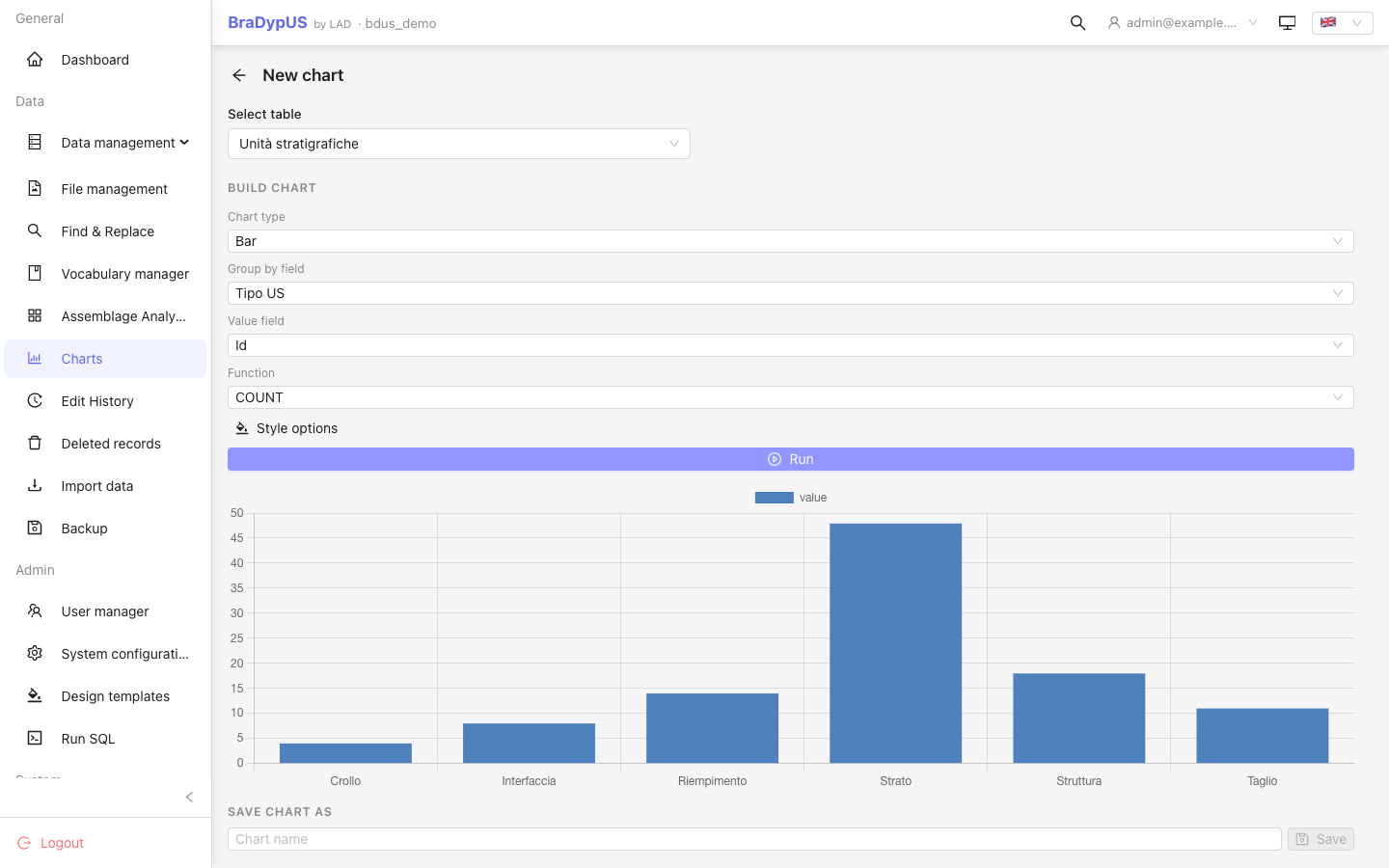
Task: Click the Logout link
Action: click(51, 843)
